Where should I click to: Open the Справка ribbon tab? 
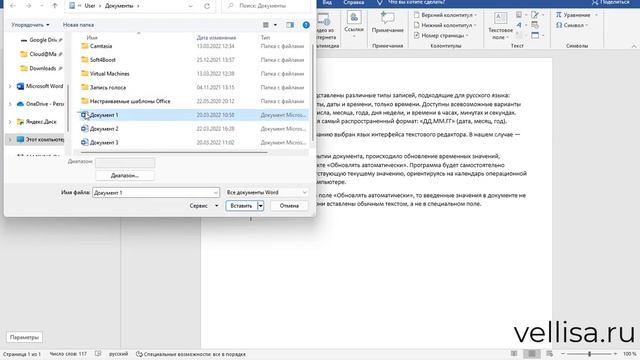coord(353,2)
